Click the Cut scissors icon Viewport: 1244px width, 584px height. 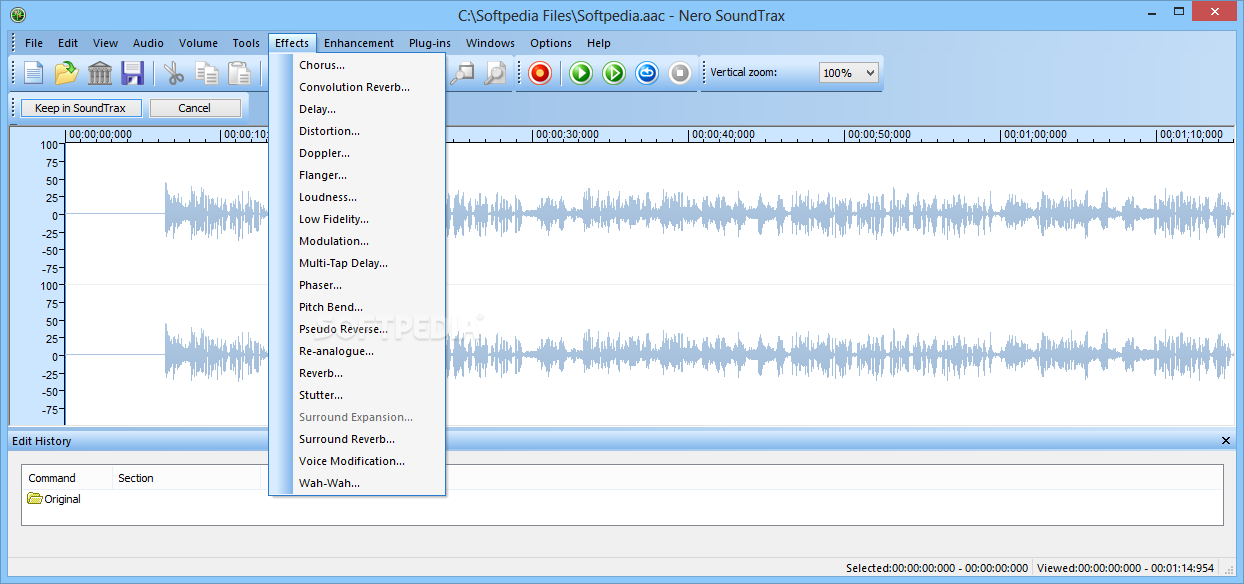coord(175,73)
